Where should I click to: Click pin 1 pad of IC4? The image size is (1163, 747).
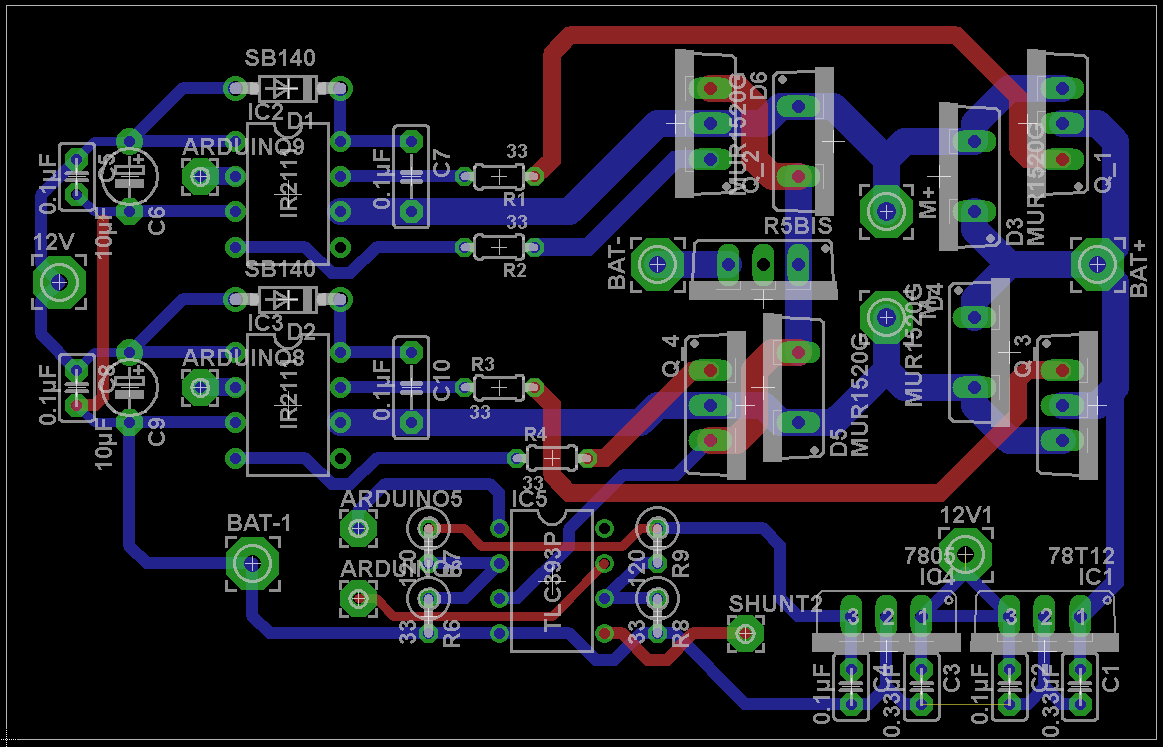point(922,616)
